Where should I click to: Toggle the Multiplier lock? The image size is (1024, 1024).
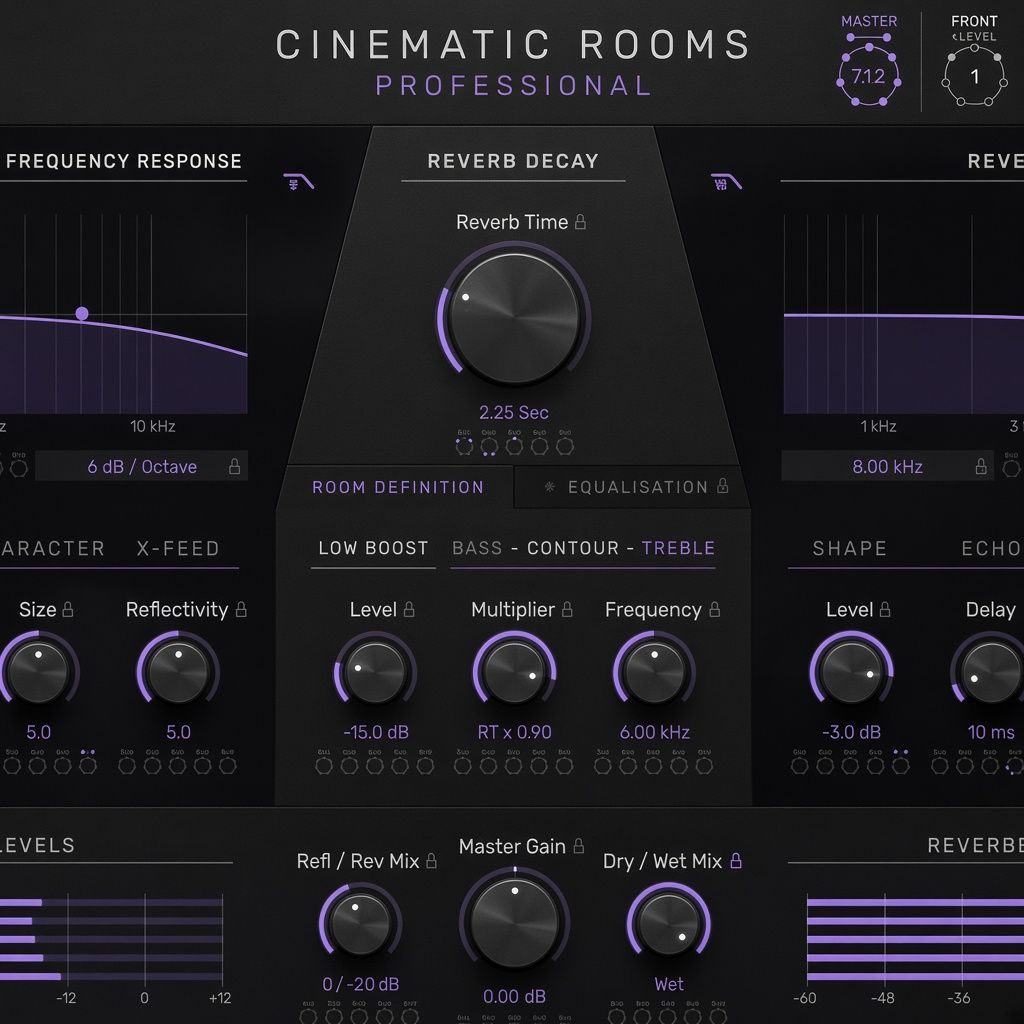tap(567, 609)
